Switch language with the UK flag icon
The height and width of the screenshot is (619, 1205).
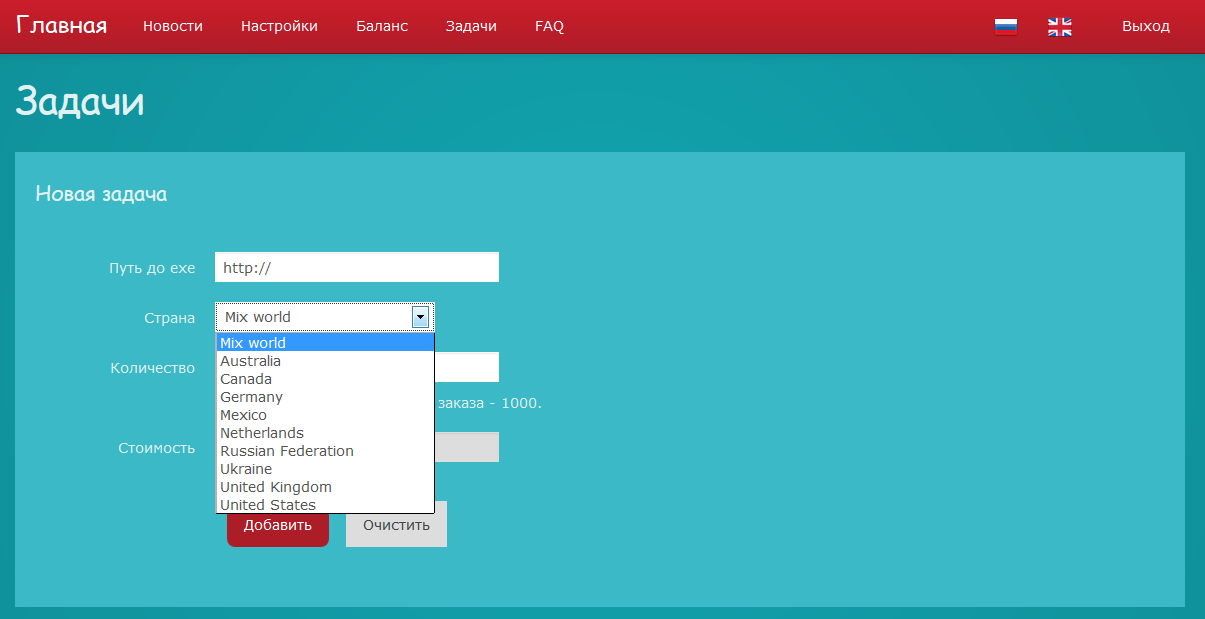pyautogui.click(x=1060, y=27)
